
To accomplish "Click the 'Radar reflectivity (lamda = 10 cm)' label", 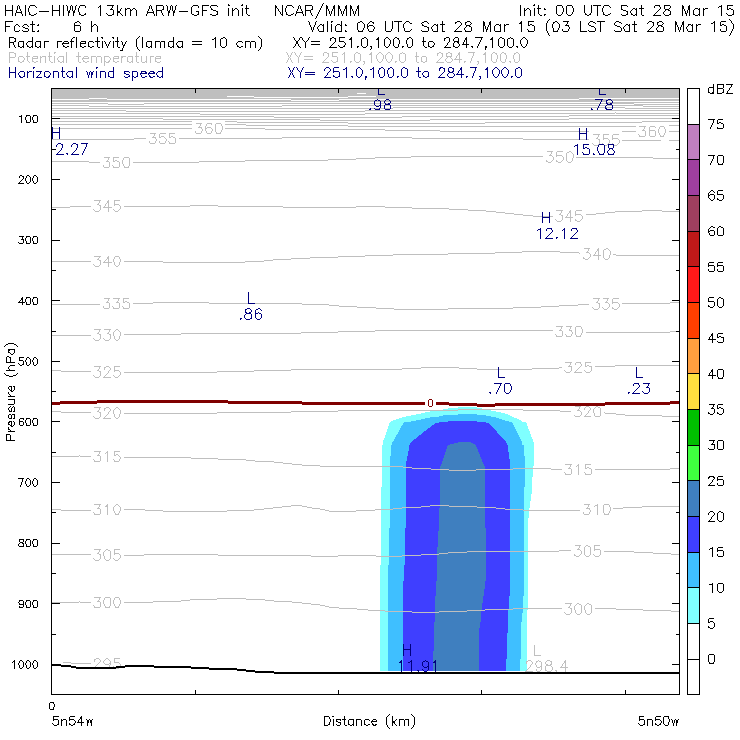I will 135,43.
